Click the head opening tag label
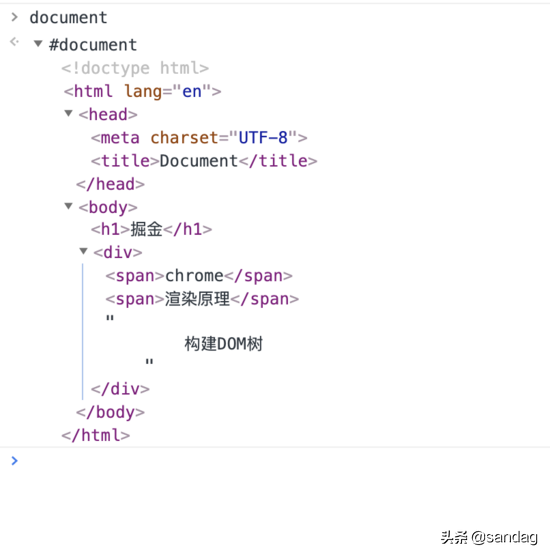The width and height of the screenshot is (550, 557). pyautogui.click(x=108, y=114)
